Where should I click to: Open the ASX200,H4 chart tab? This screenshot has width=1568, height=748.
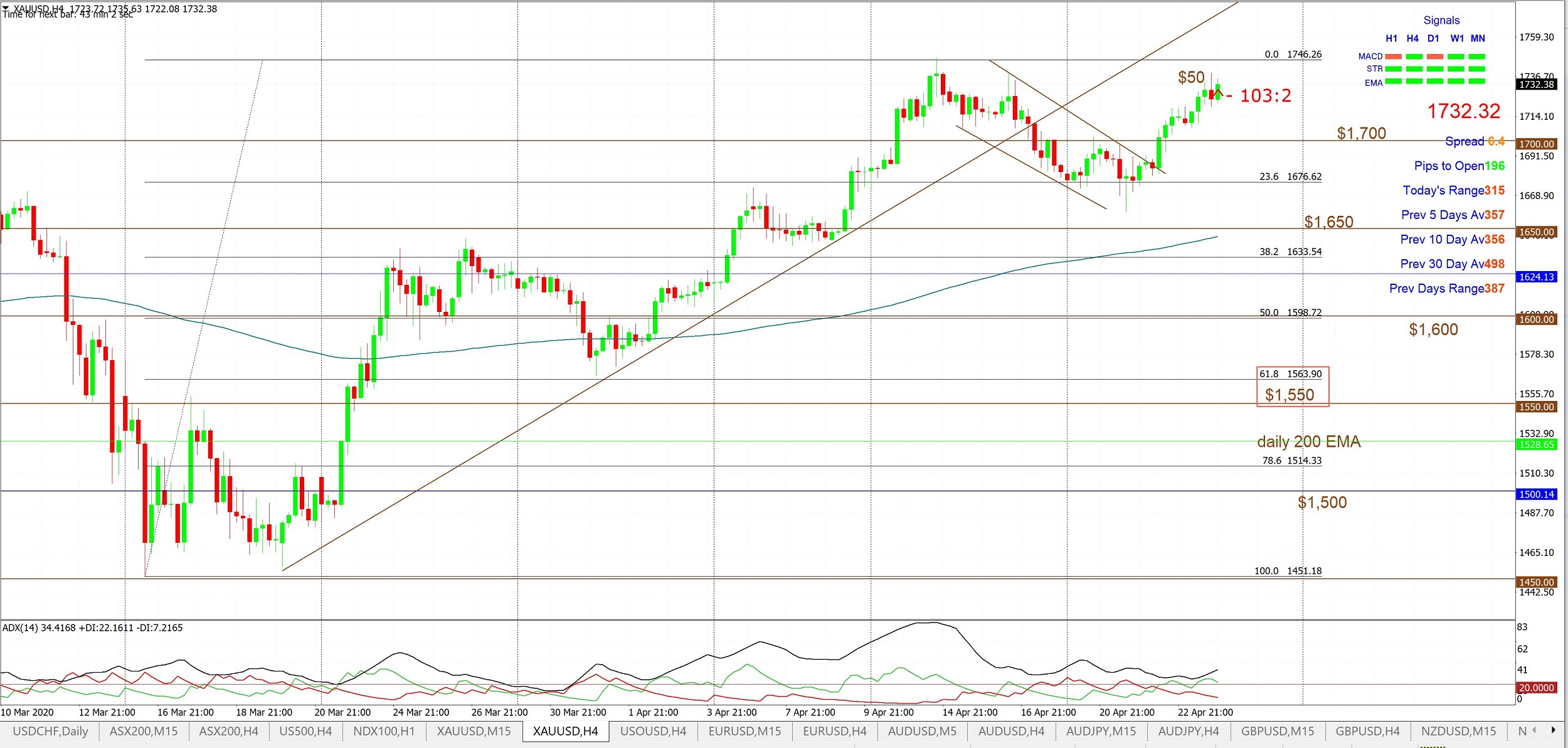(x=228, y=731)
